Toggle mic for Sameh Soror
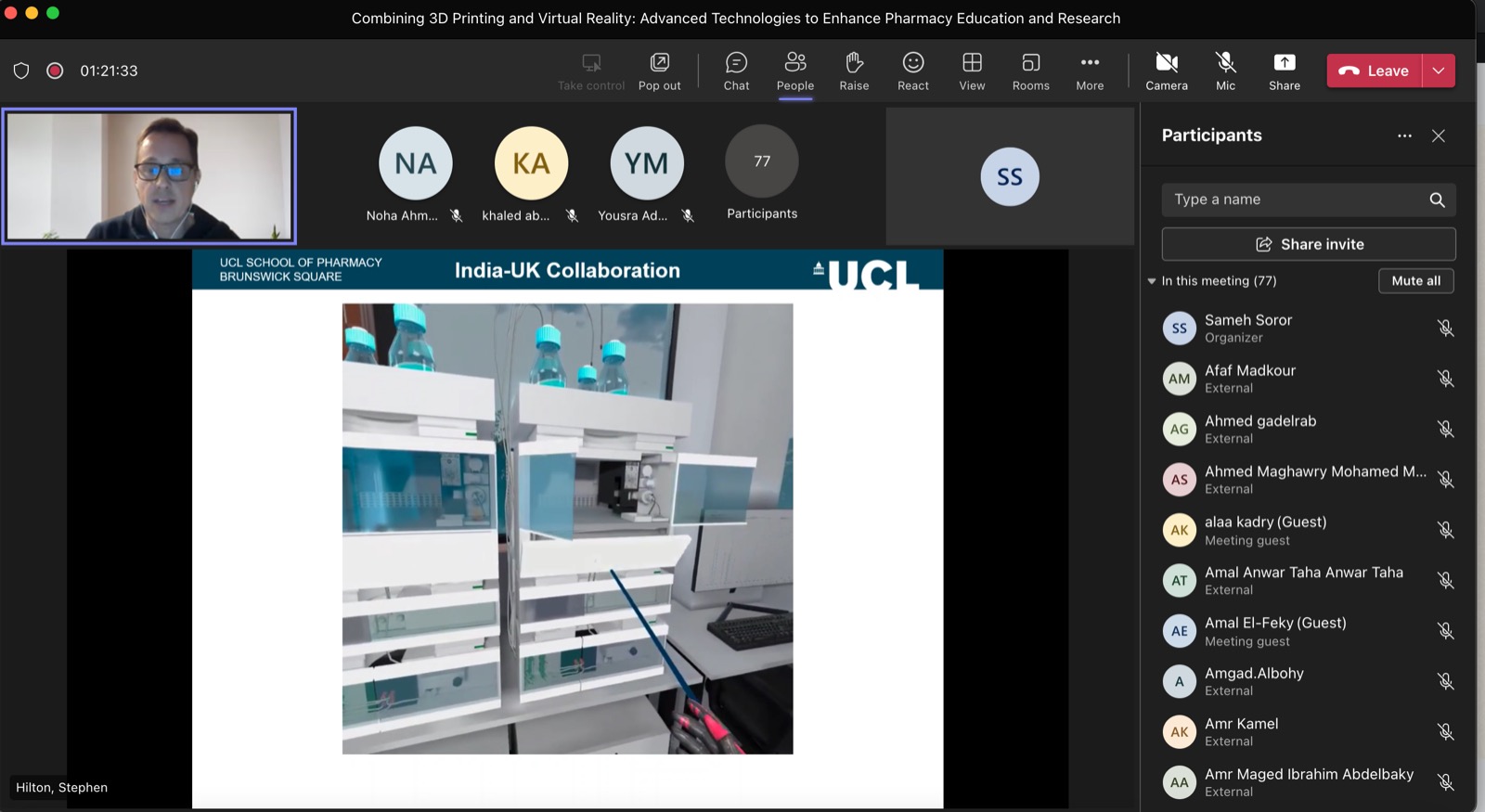 click(1445, 329)
